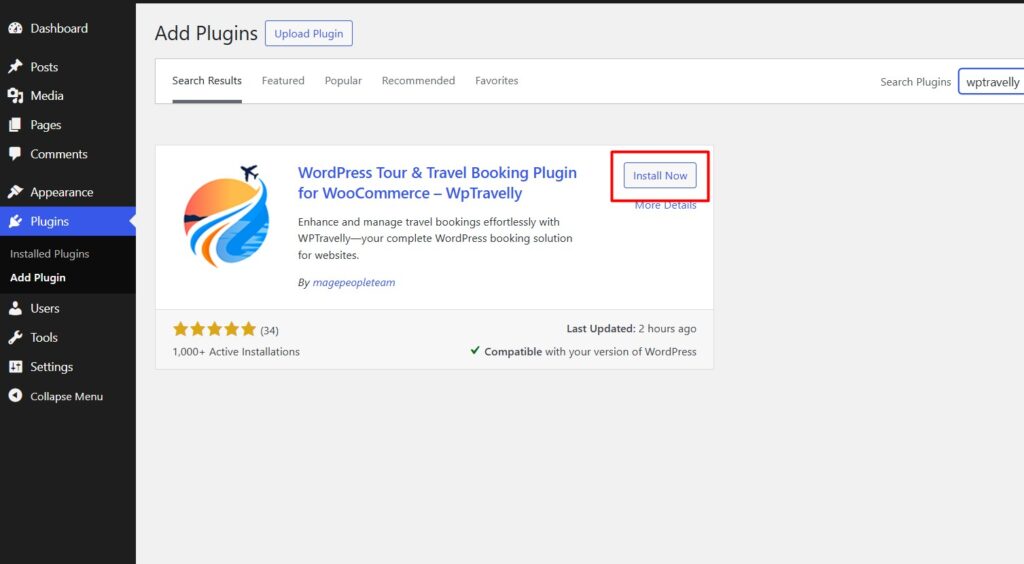Switch to the Favorites tab
This screenshot has width=1024, height=564.
pos(497,81)
